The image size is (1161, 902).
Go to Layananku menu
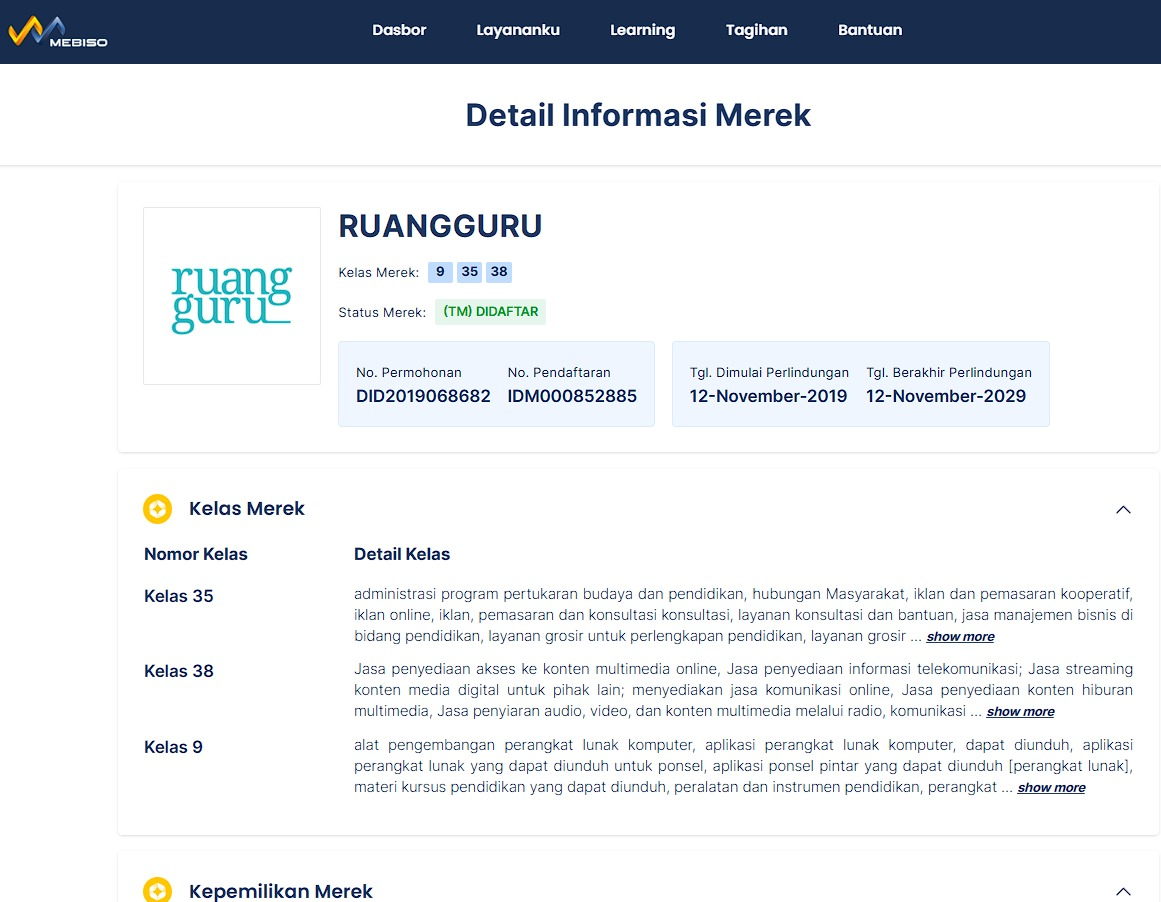click(518, 30)
